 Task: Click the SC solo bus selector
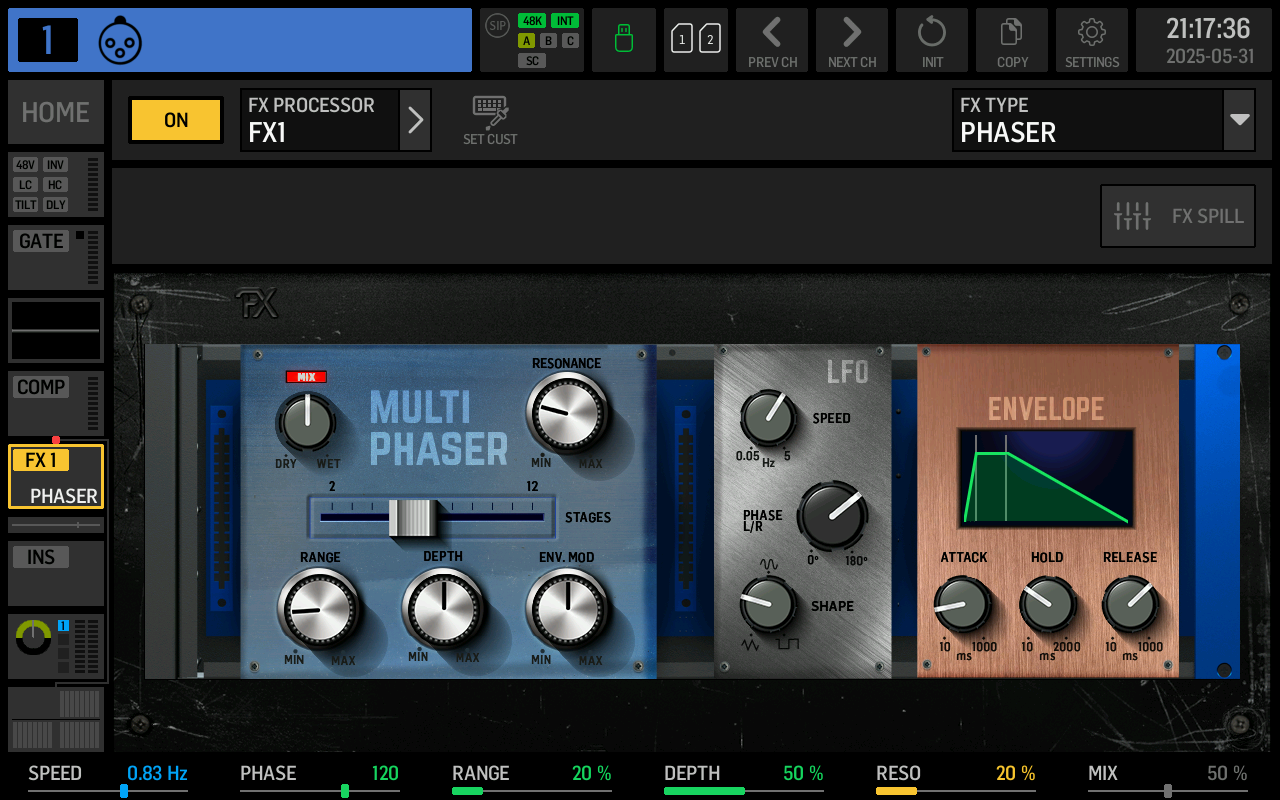[x=532, y=60]
